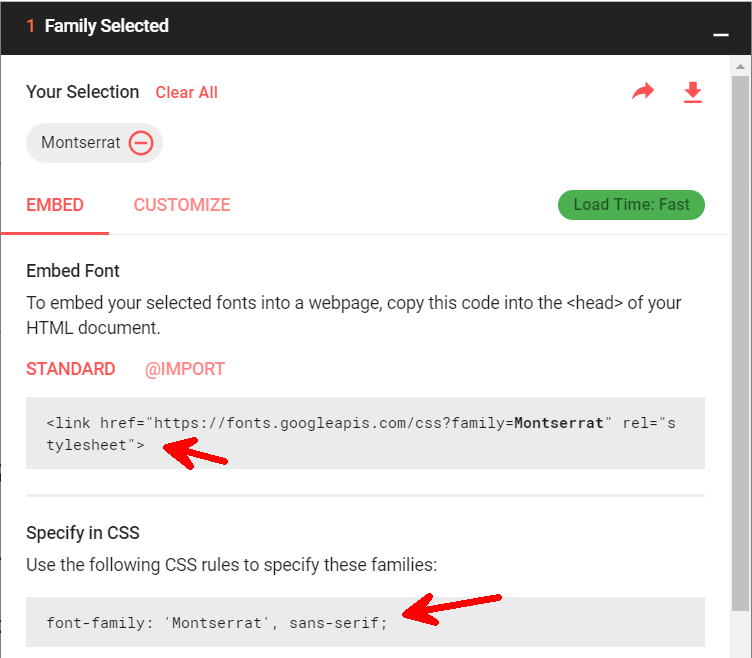Open the CUSTOMIZE tab

coord(182,205)
